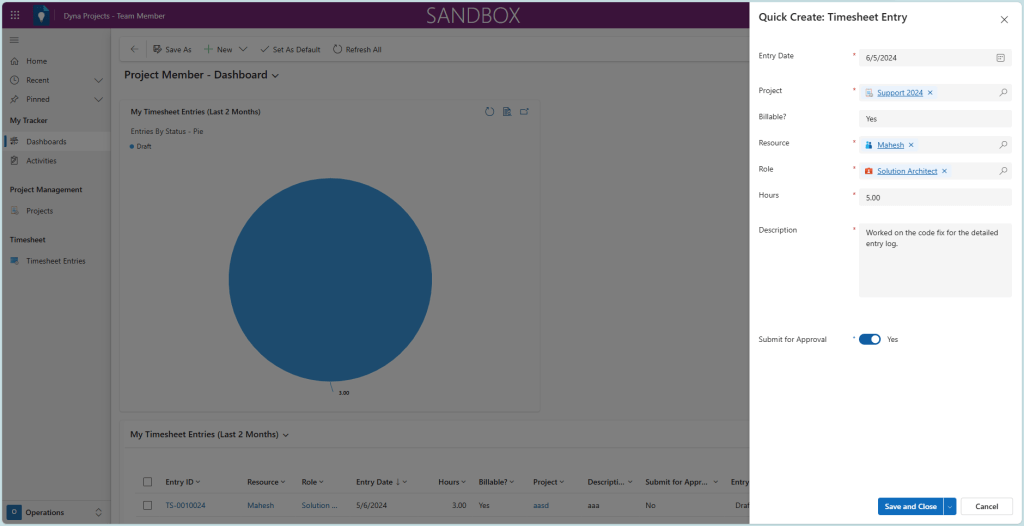Remove Mahesh from the Resource field
Screen dimensions: 1024x526
pyautogui.click(x=911, y=145)
